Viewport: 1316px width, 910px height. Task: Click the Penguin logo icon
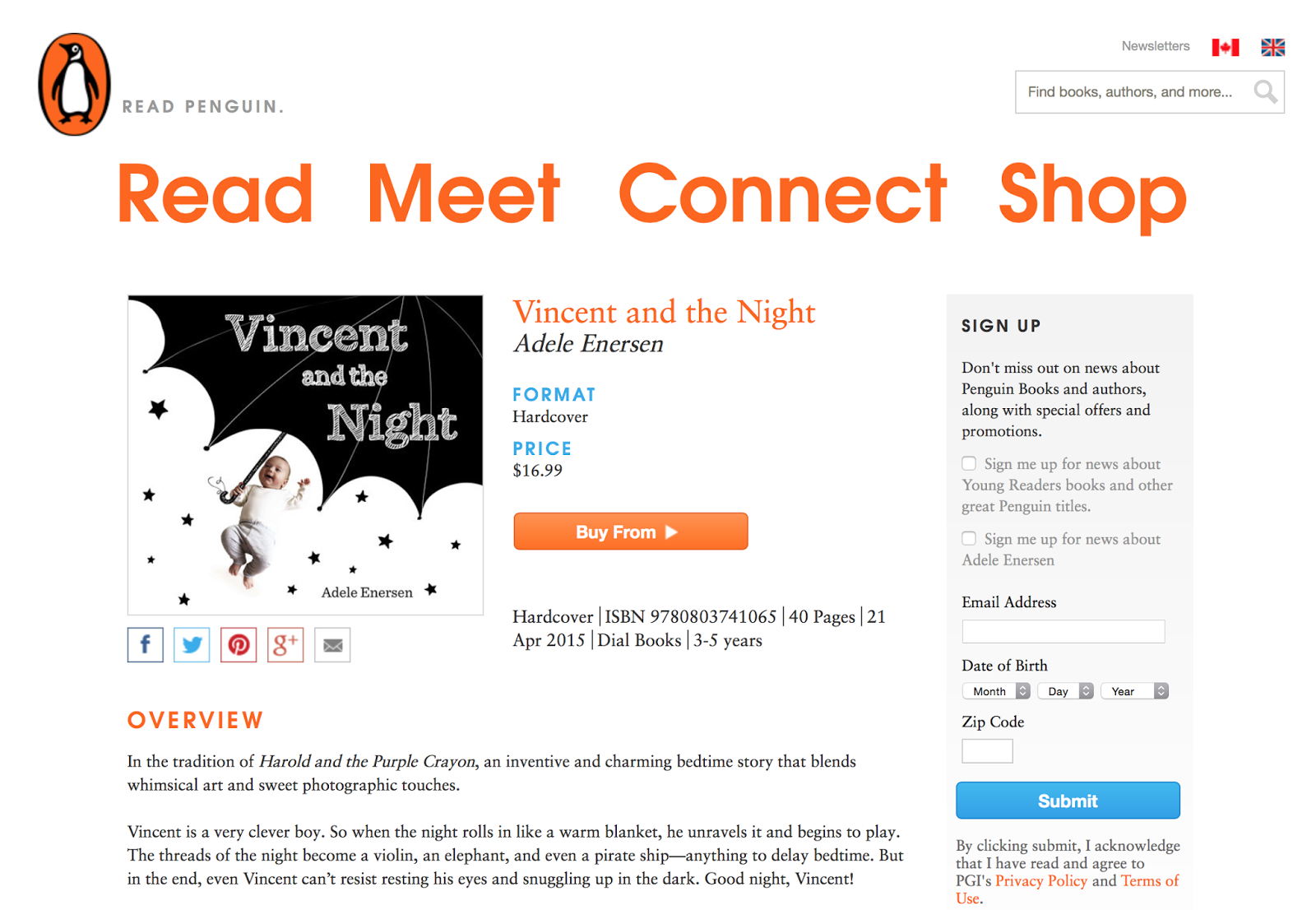tap(74, 84)
